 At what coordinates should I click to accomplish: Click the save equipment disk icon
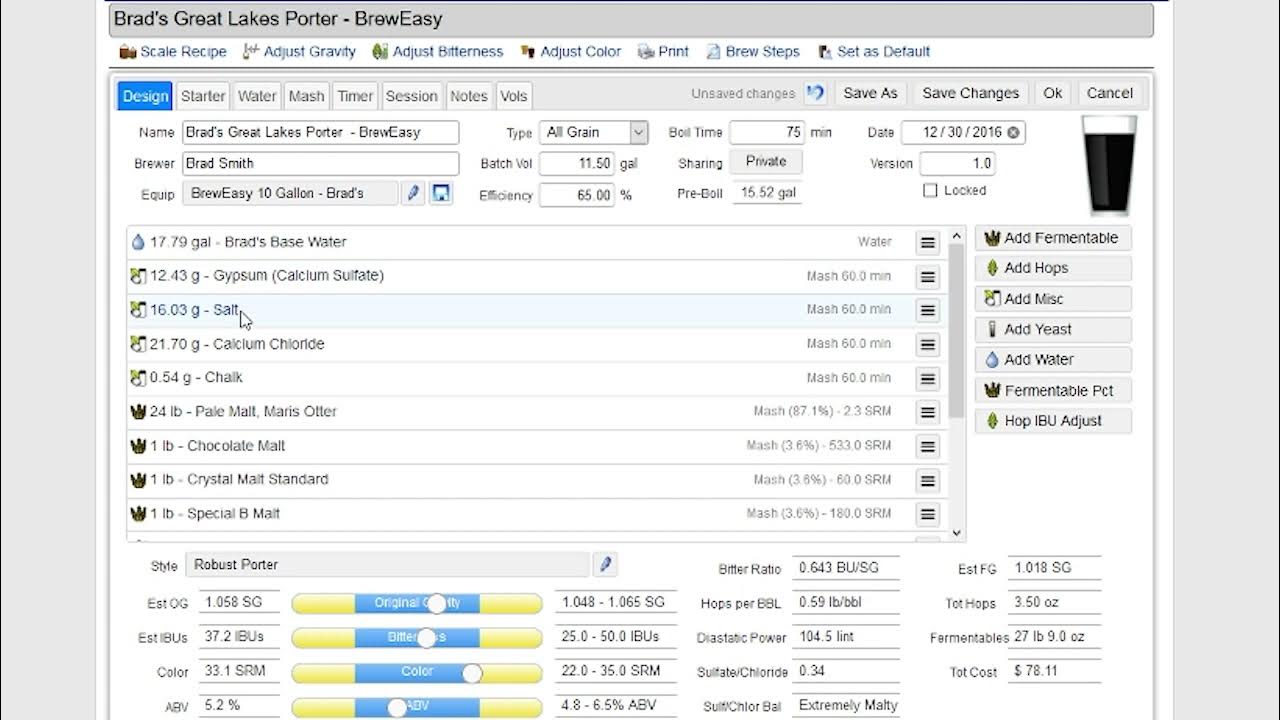(x=441, y=193)
